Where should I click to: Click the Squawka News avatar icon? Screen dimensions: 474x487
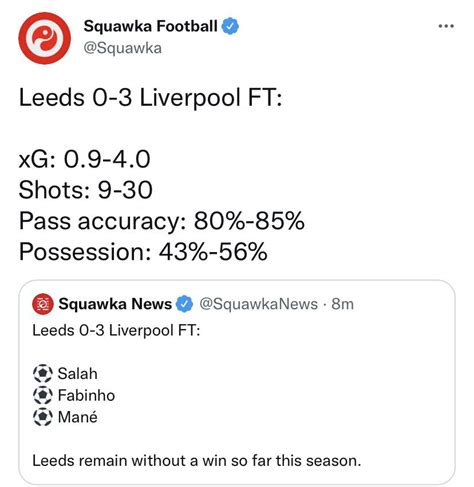click(43, 304)
